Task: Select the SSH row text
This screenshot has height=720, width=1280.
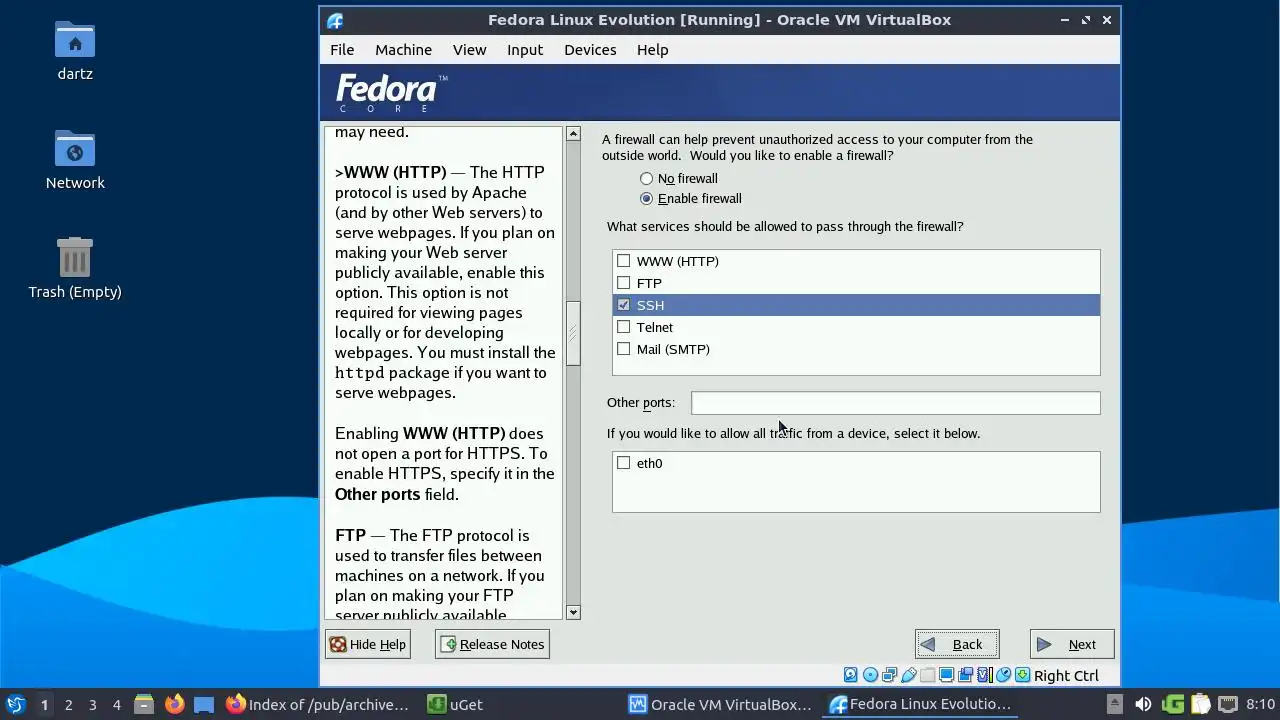Action: [x=650, y=305]
